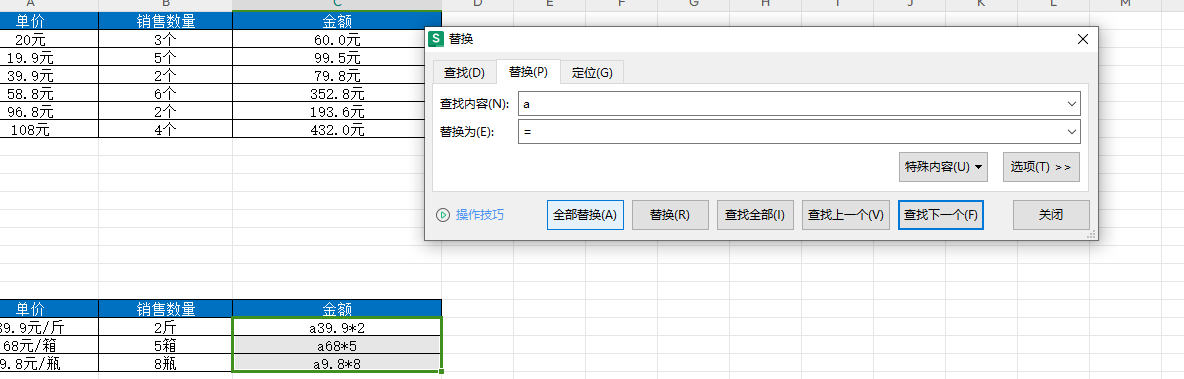Select cell with 68元/箱

point(49,346)
